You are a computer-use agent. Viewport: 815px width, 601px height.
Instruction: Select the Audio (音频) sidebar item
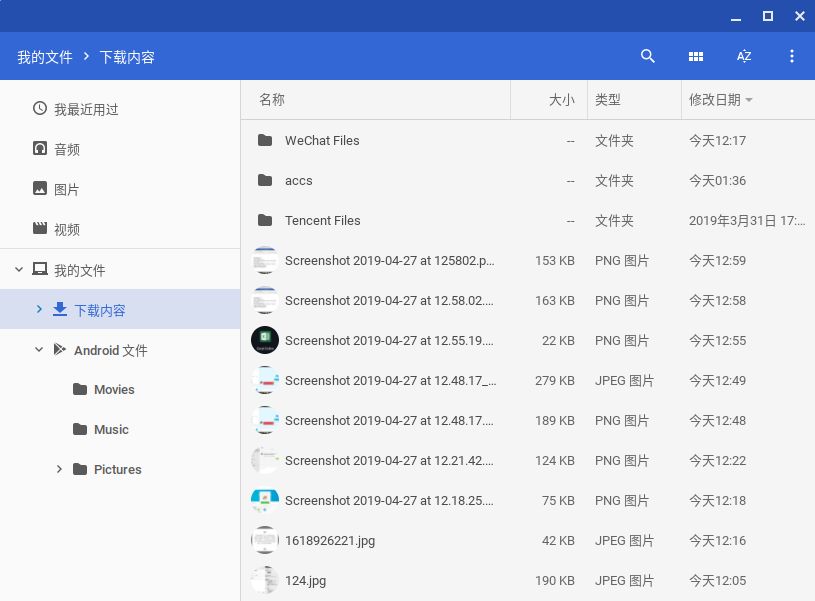[67, 149]
